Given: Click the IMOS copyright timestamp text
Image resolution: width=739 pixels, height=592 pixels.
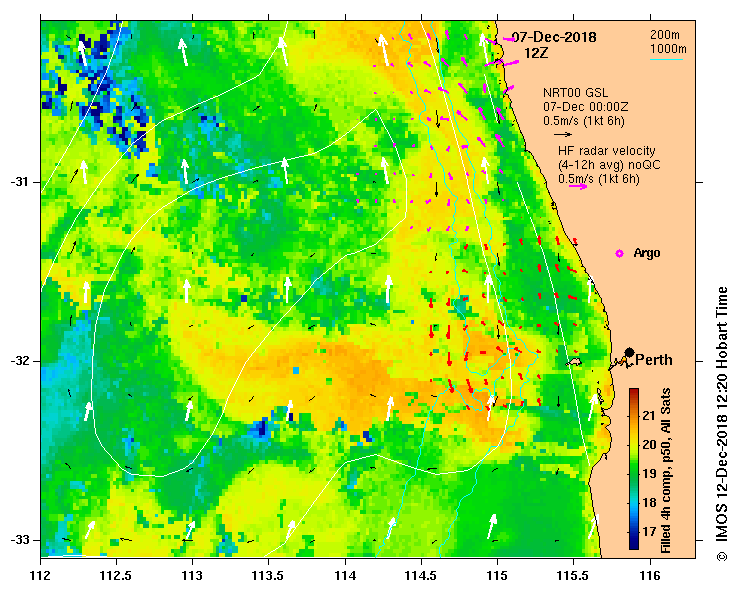Looking at the screenshot, I should click(x=722, y=424).
